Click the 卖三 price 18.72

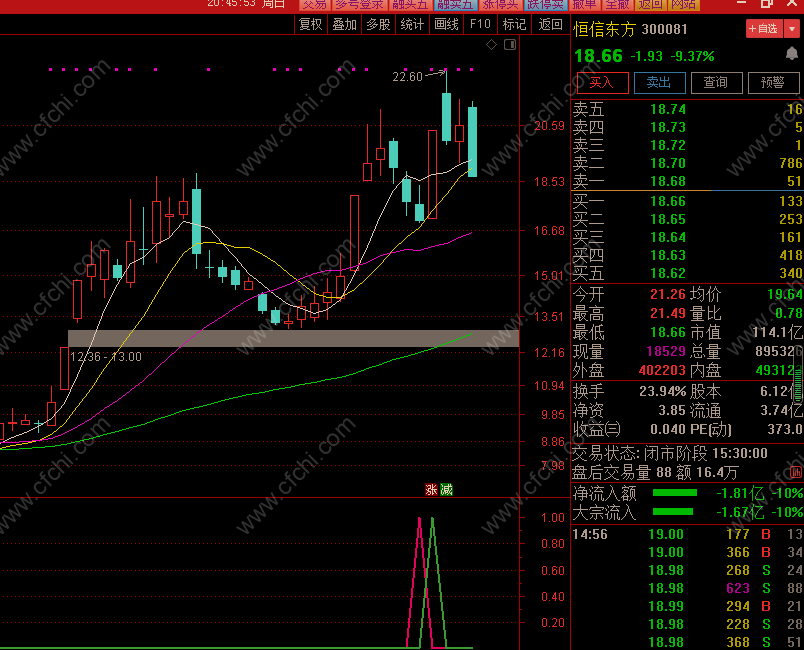point(668,145)
